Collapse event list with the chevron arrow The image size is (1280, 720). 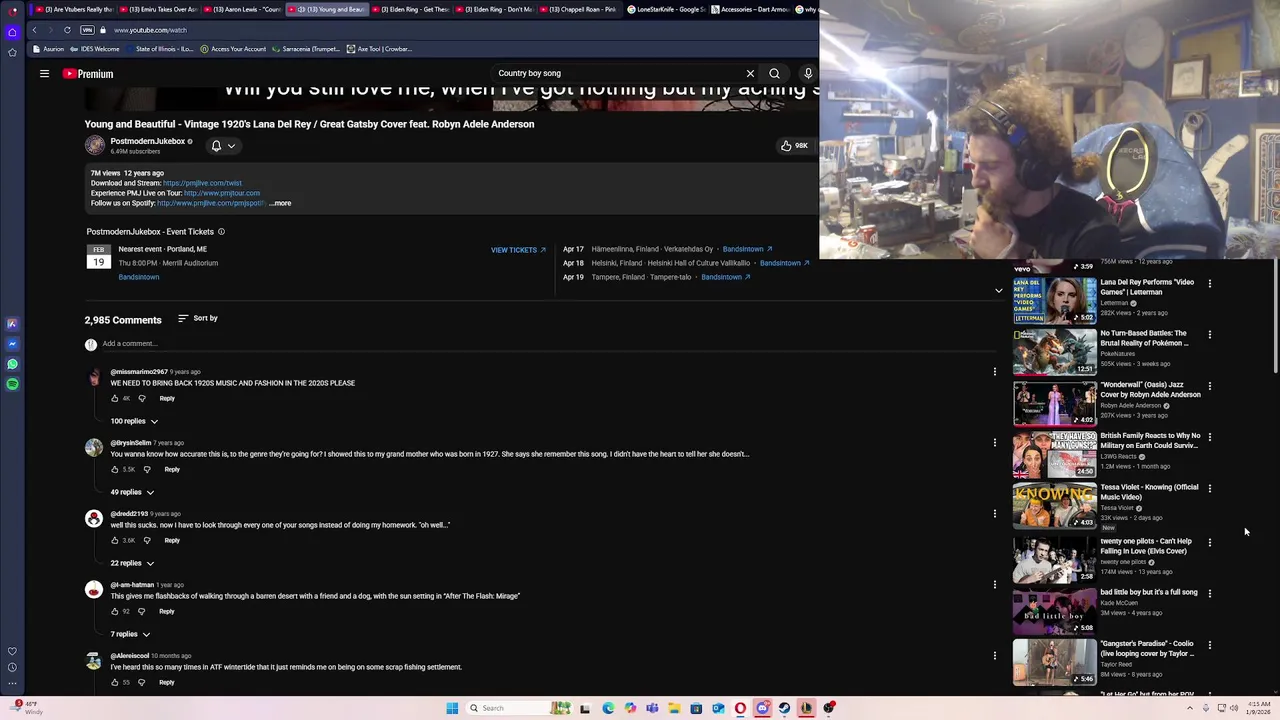998,291
